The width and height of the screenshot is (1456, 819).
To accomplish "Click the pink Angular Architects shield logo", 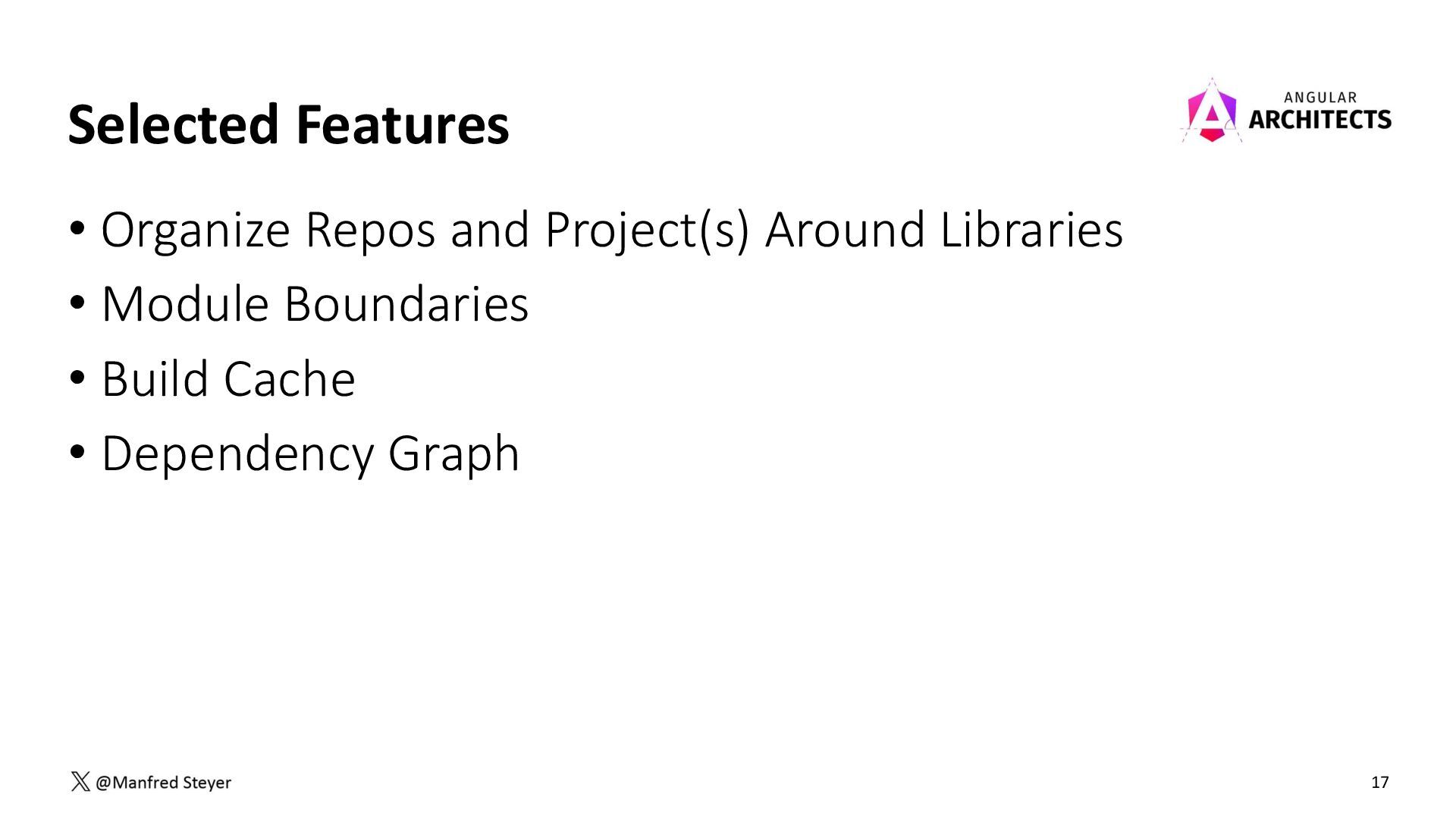I will (x=1211, y=112).
